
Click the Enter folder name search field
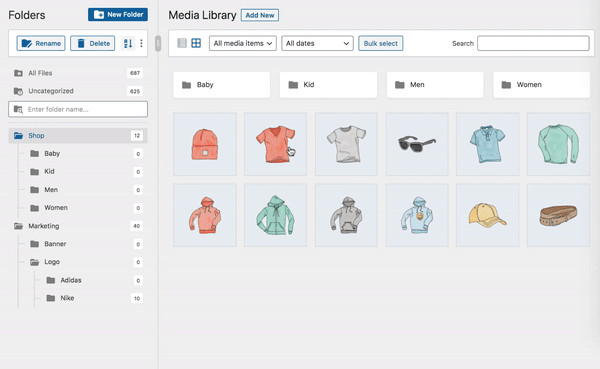pos(78,109)
